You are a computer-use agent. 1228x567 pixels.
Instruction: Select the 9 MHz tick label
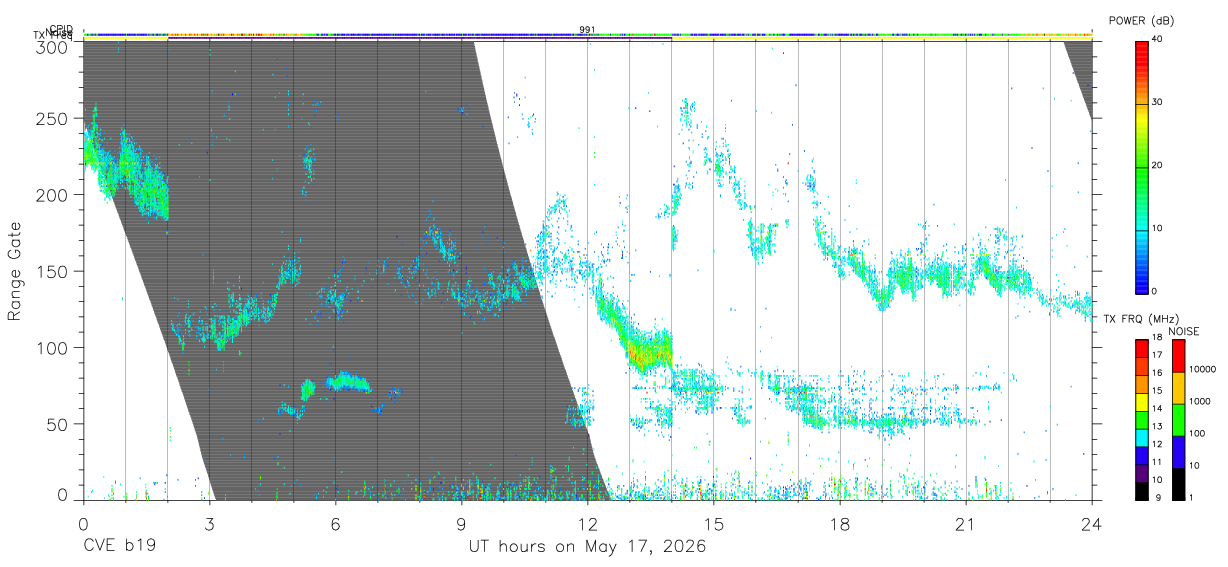point(1158,497)
